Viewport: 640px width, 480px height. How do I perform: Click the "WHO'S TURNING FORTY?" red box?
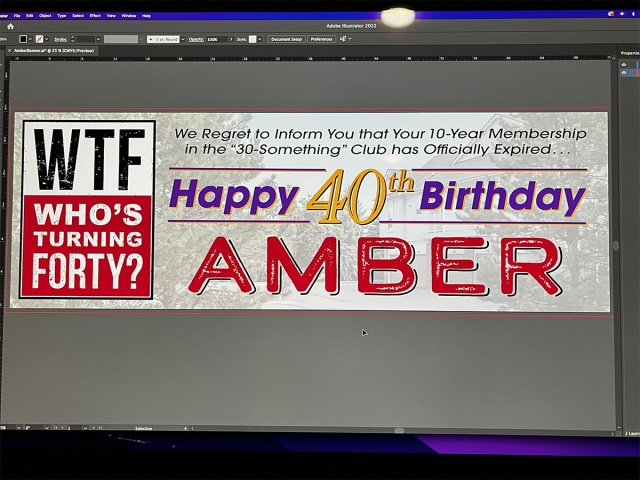tap(87, 246)
